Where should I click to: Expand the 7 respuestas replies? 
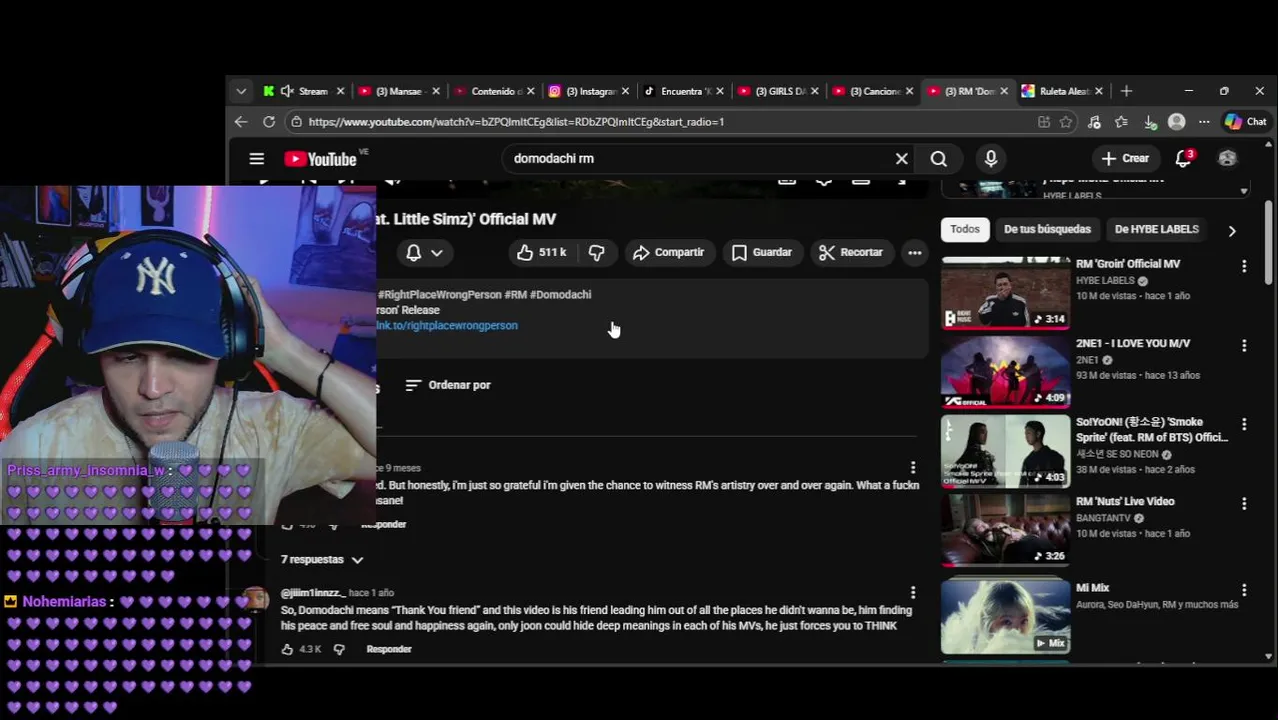click(322, 560)
